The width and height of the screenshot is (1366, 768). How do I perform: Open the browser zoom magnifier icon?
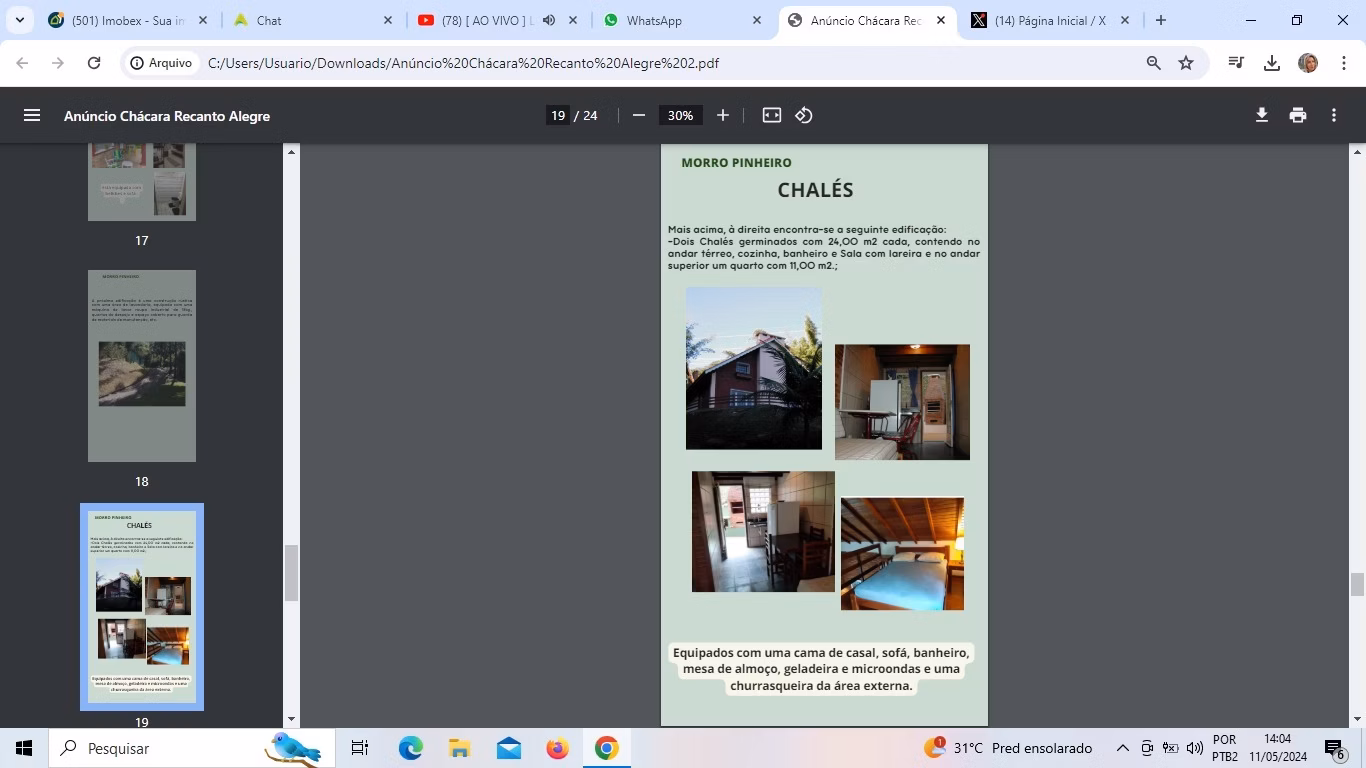pos(1154,63)
